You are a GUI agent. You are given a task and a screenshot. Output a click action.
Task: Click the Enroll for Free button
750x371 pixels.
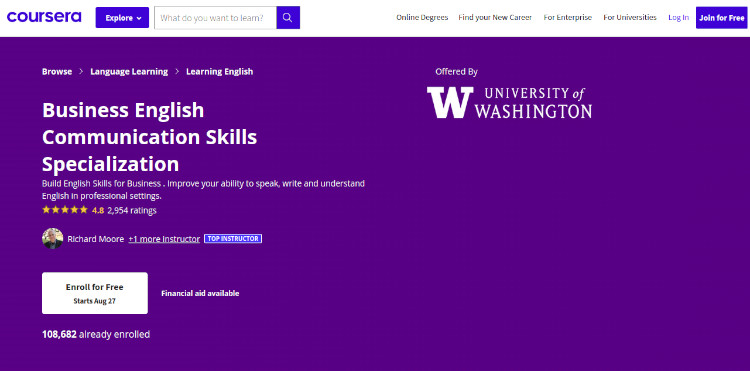[95, 293]
